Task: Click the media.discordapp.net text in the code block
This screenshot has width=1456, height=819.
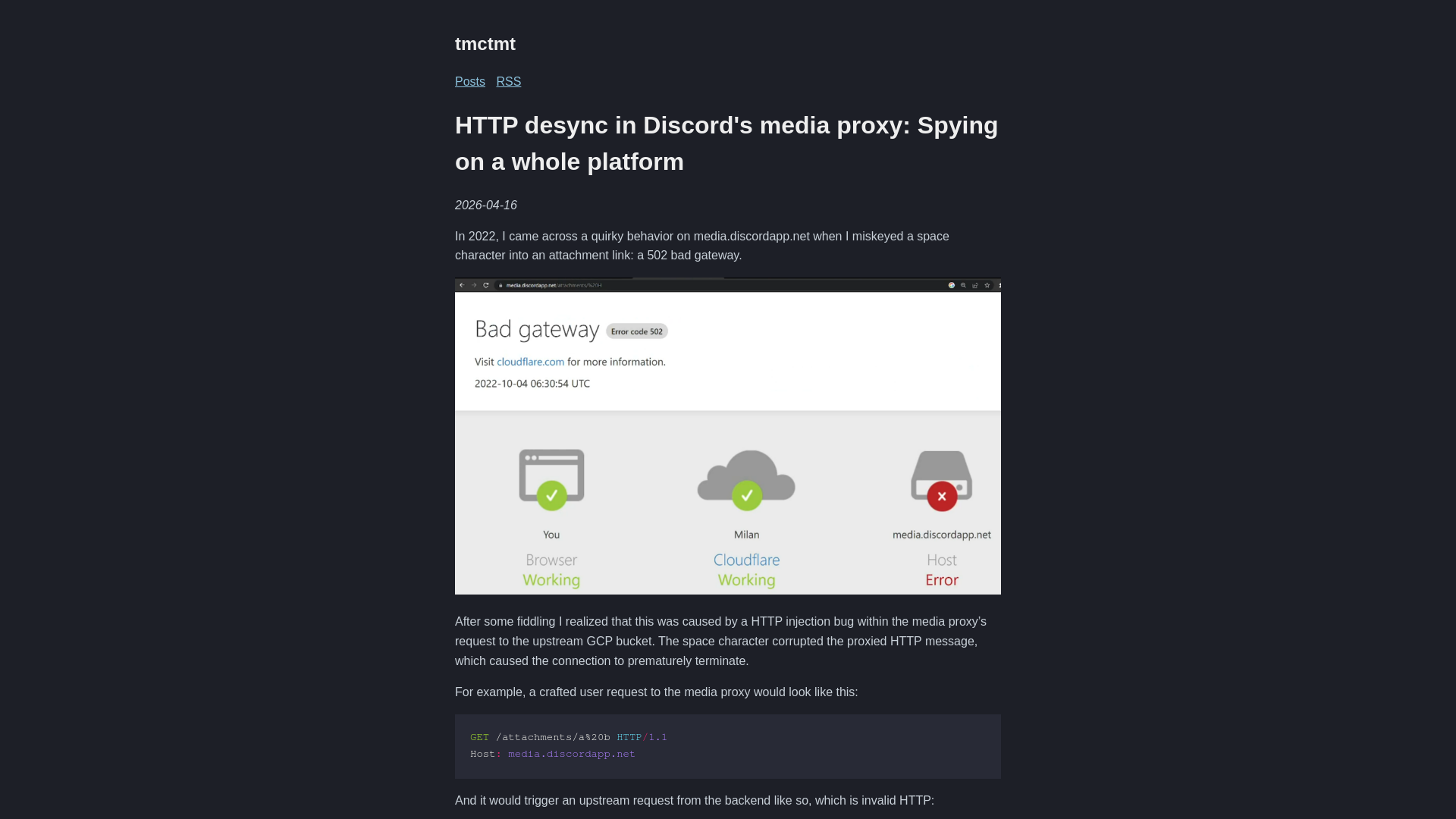Action: point(571,754)
